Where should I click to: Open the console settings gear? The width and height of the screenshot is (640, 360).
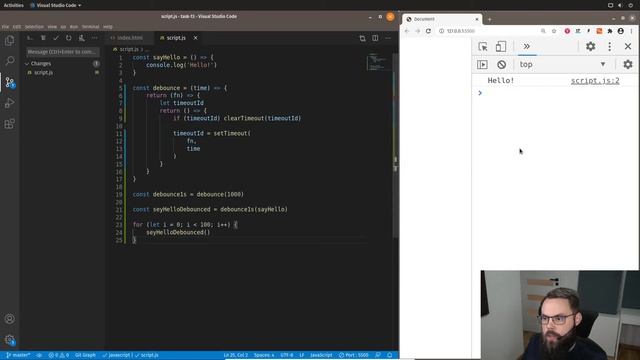click(x=628, y=64)
